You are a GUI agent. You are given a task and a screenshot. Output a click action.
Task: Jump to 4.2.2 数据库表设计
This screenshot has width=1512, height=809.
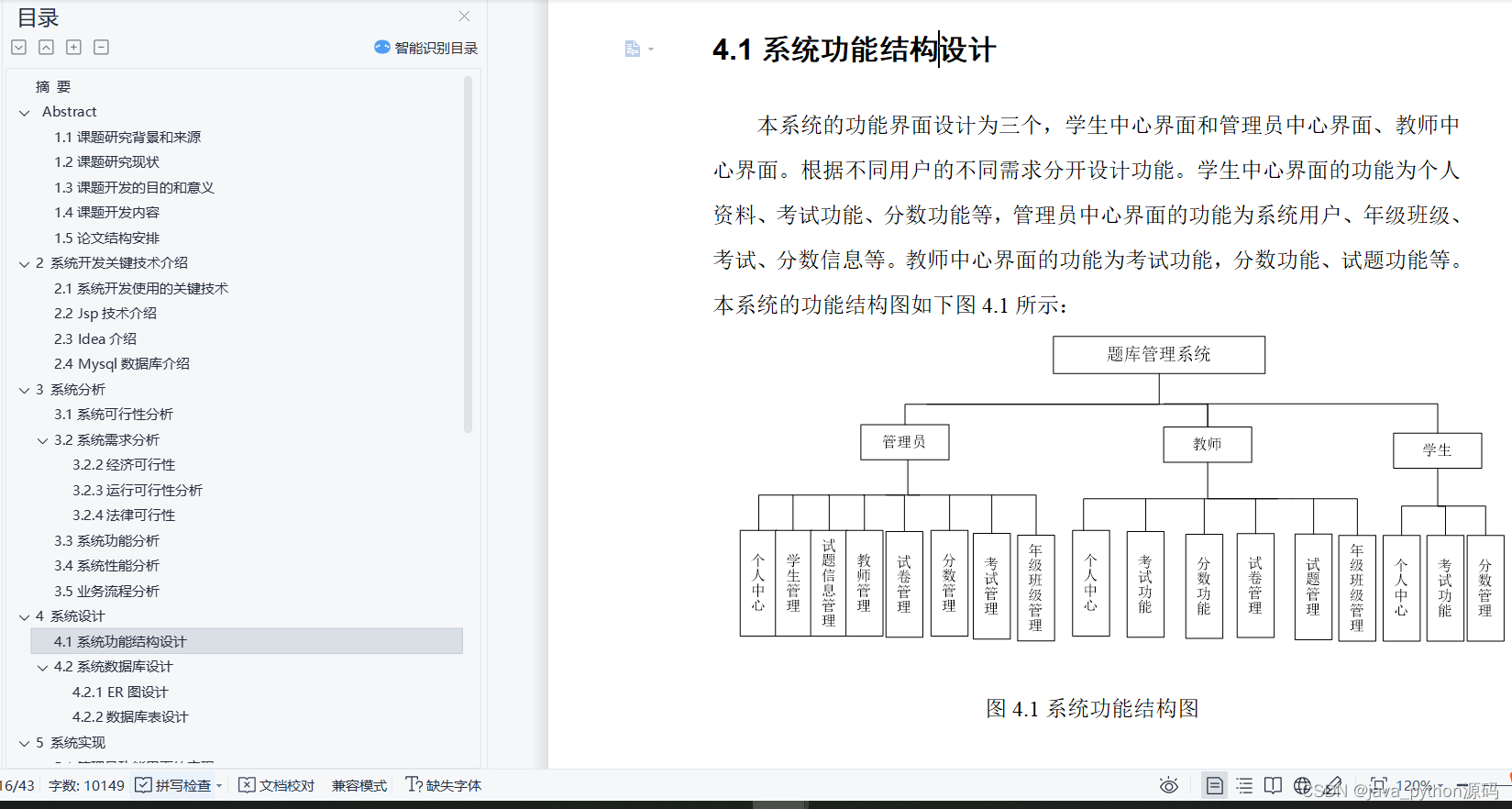[130, 716]
